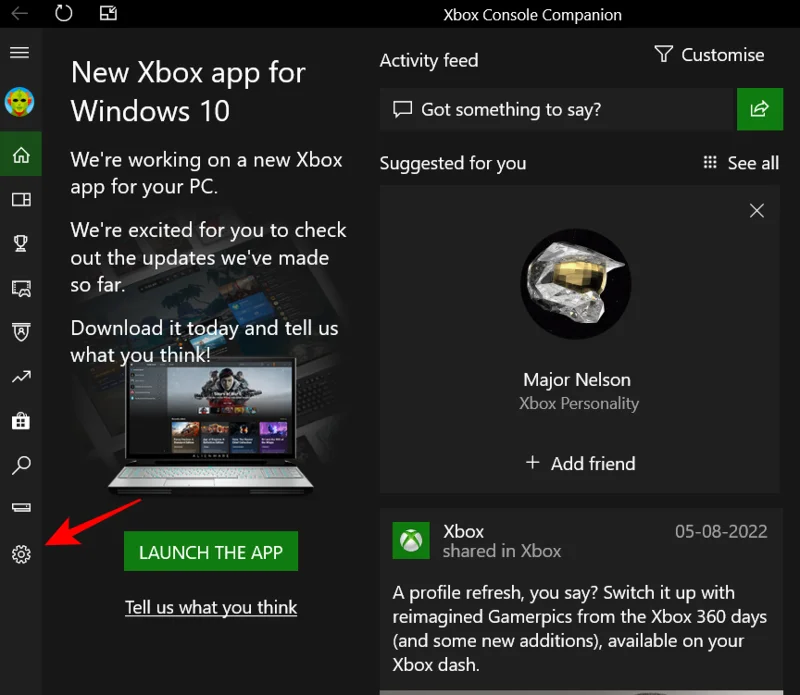Viewport: 800px width, 695px height.
Task: Share a post using the green share icon
Action: (x=760, y=110)
